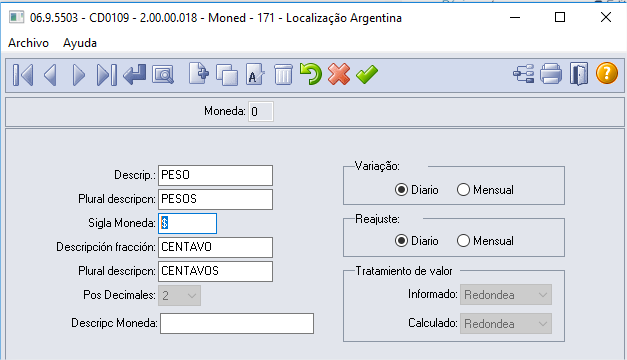Open the Pos Decimales dropdown

point(180,296)
